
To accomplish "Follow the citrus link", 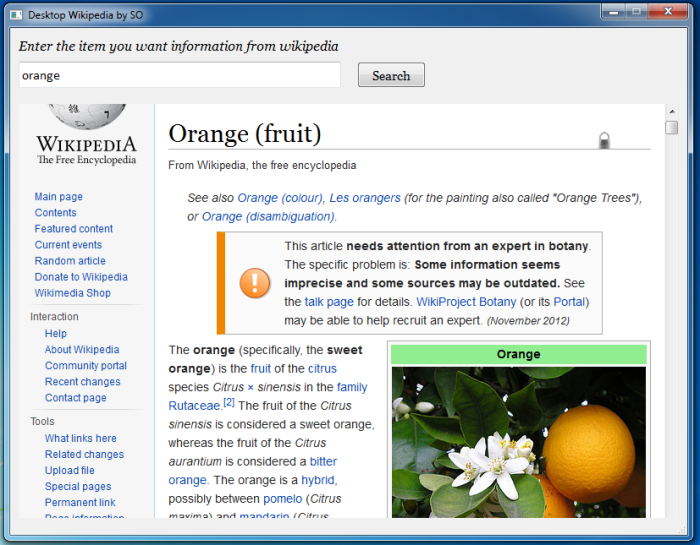I will pos(322,369).
